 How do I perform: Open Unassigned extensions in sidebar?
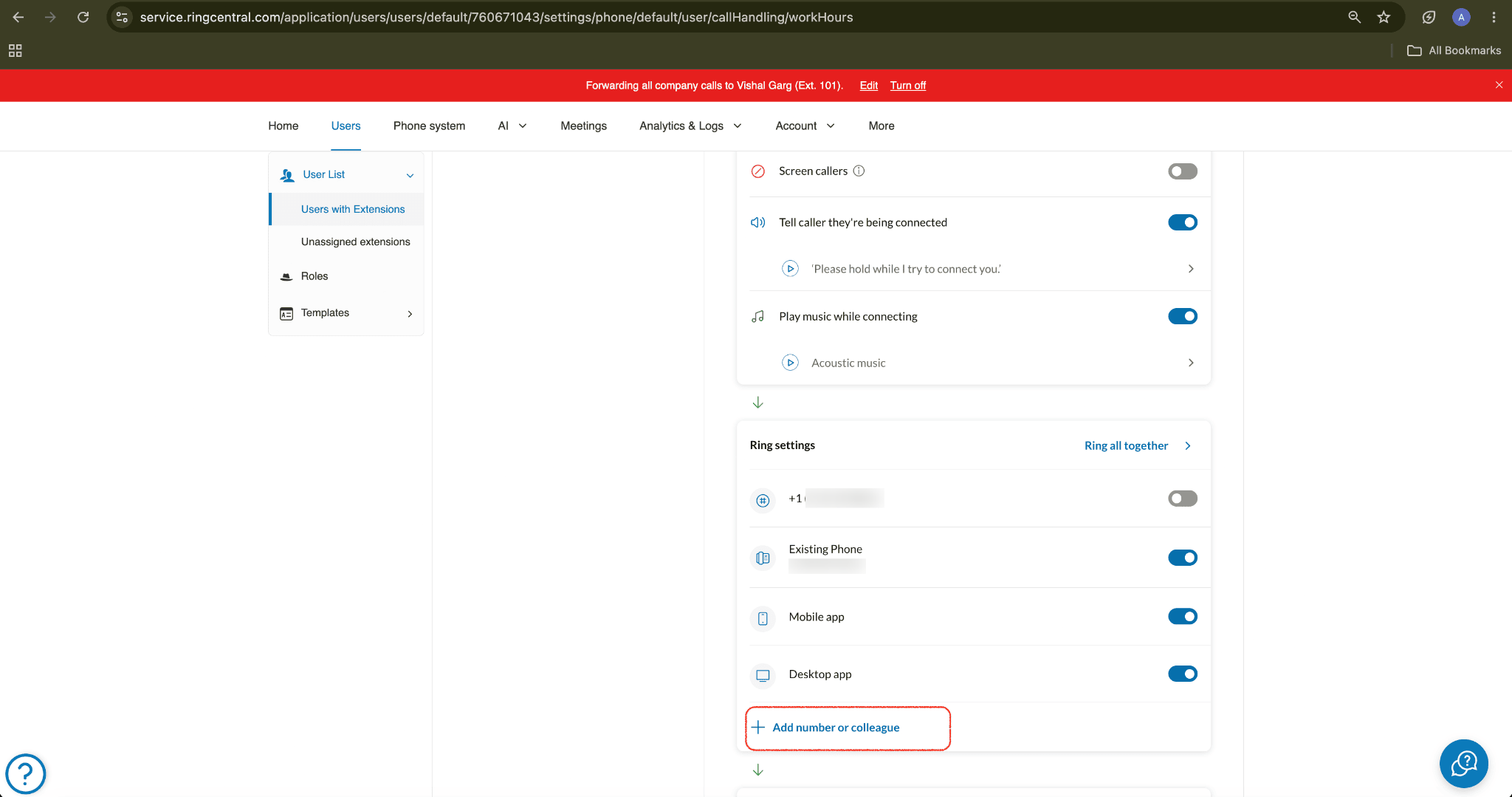[355, 242]
